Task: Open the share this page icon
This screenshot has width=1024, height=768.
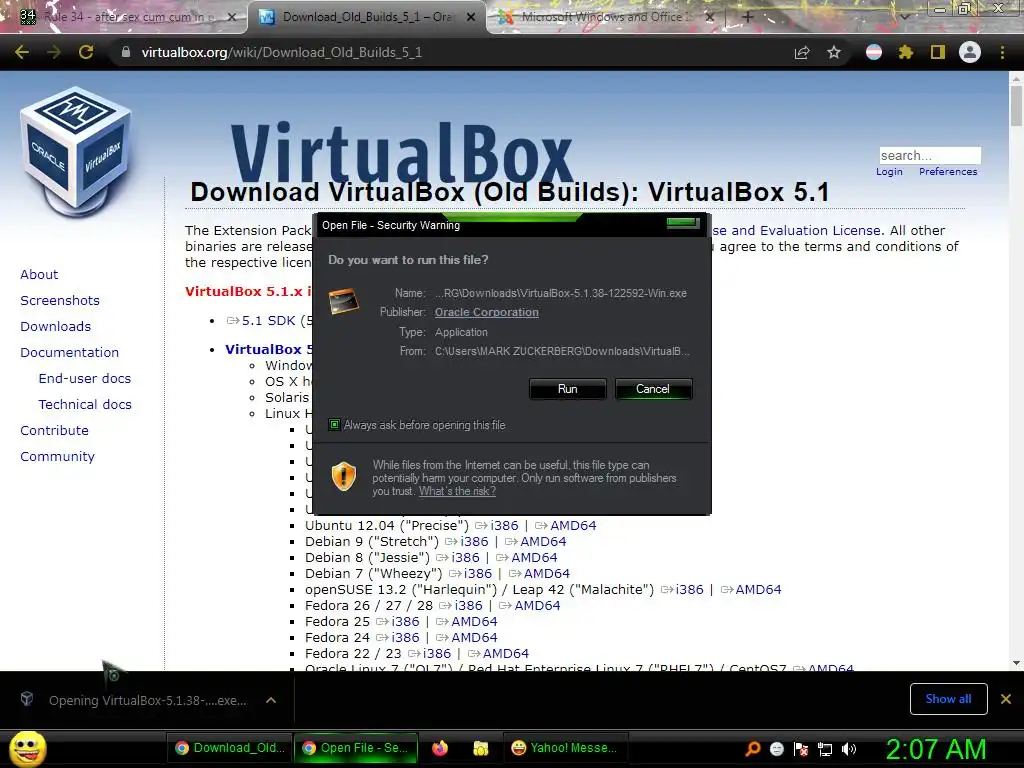Action: coord(802,52)
